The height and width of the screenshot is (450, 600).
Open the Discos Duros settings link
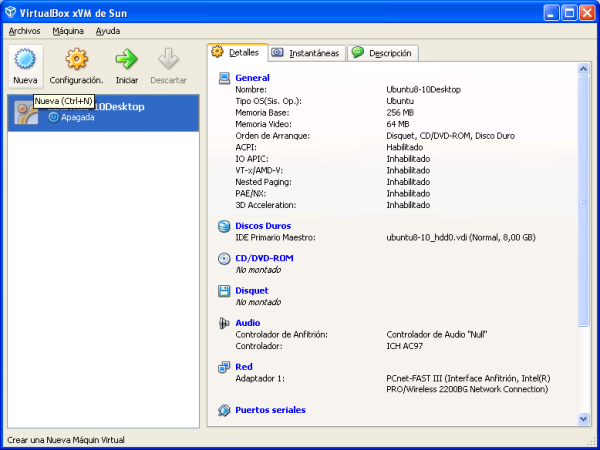point(263,226)
